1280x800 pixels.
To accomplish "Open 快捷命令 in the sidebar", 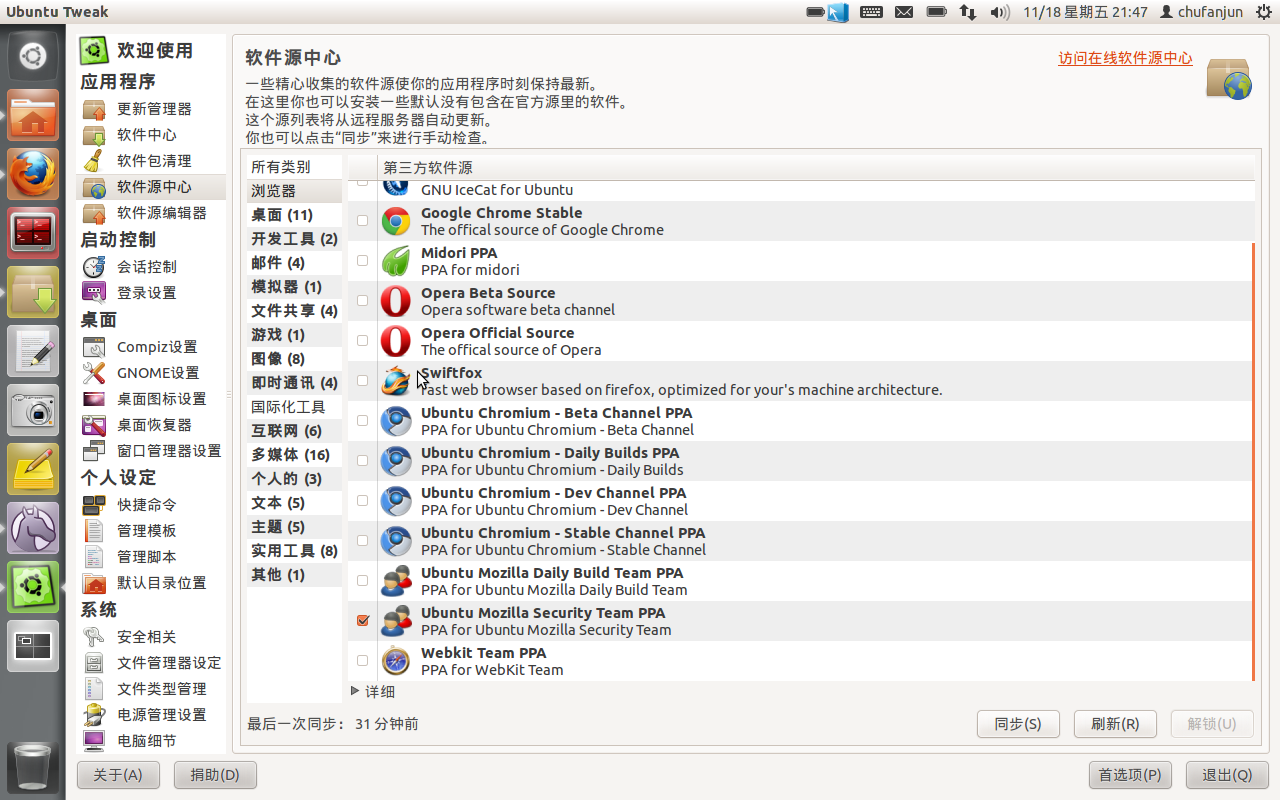I will point(152,505).
